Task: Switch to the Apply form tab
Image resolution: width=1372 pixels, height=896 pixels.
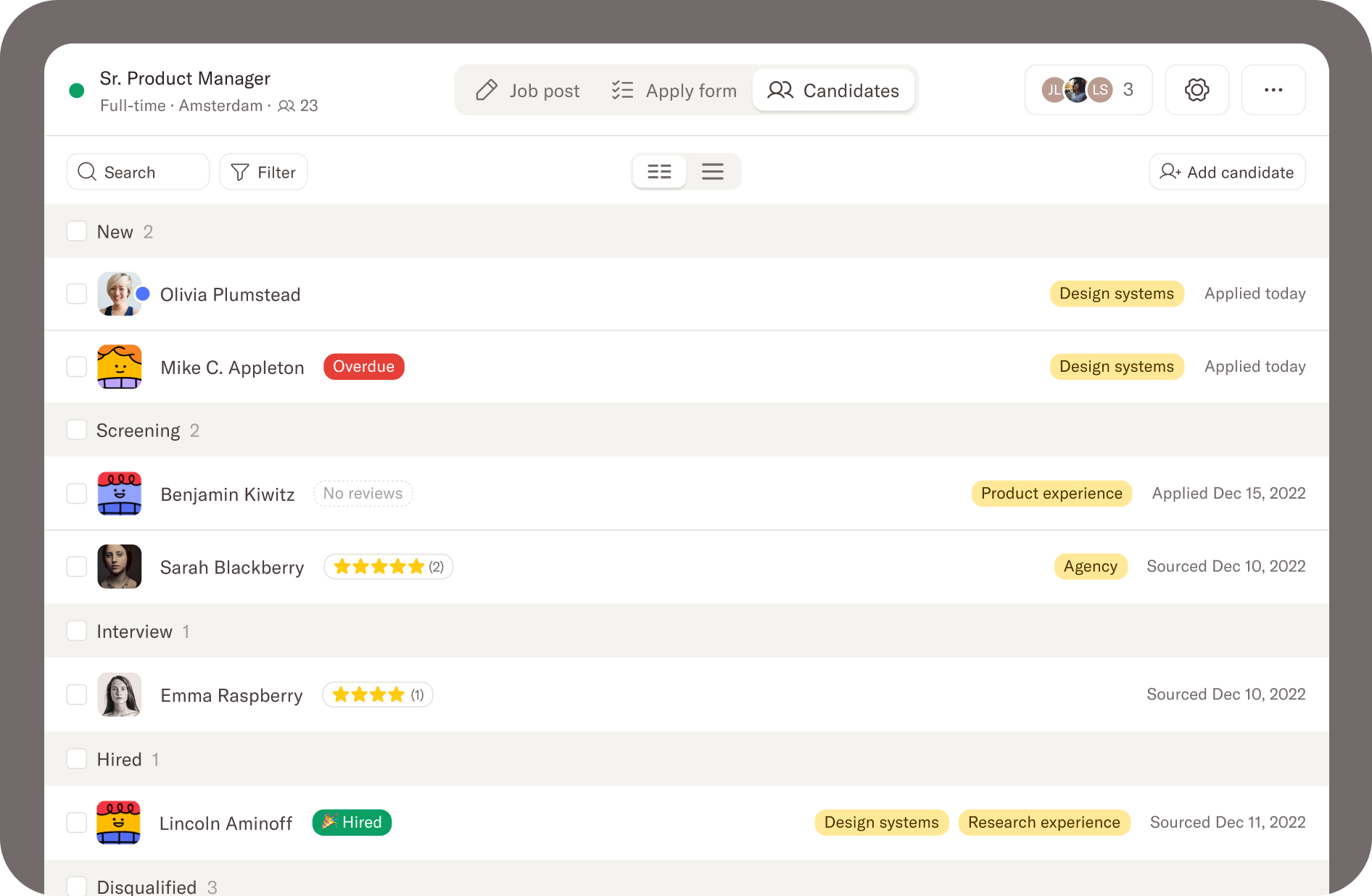Action: 674,91
